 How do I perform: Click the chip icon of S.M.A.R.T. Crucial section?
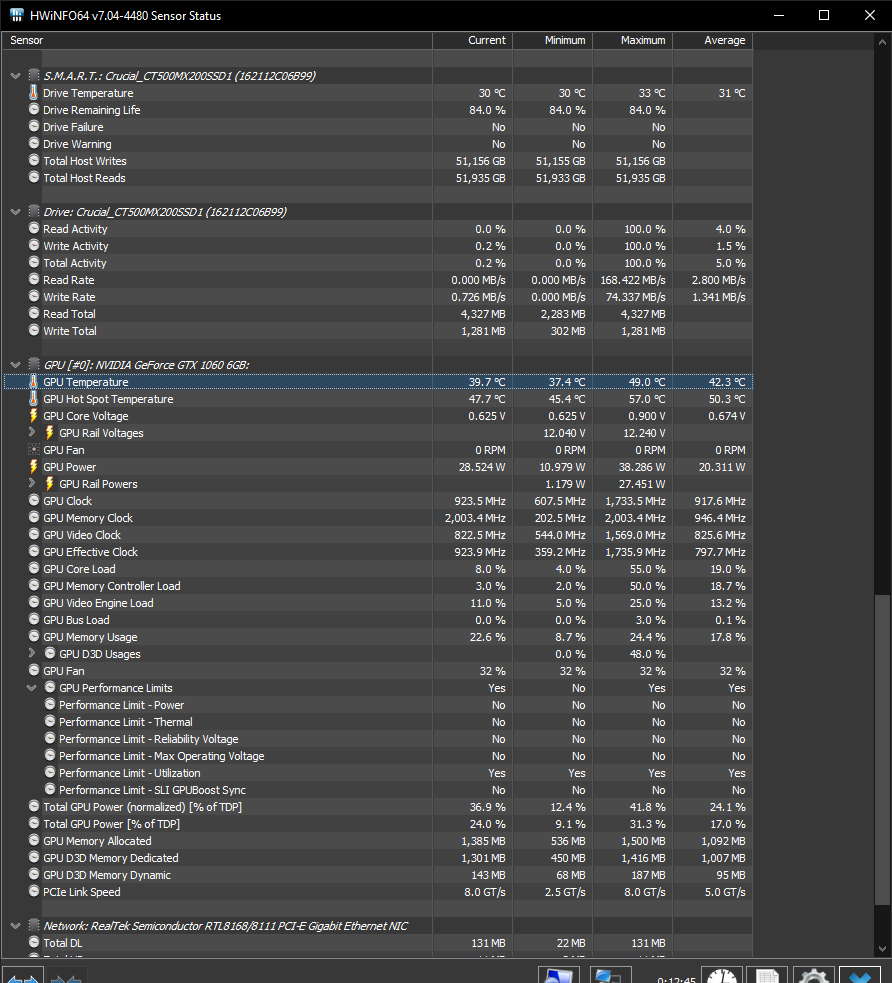[34, 75]
